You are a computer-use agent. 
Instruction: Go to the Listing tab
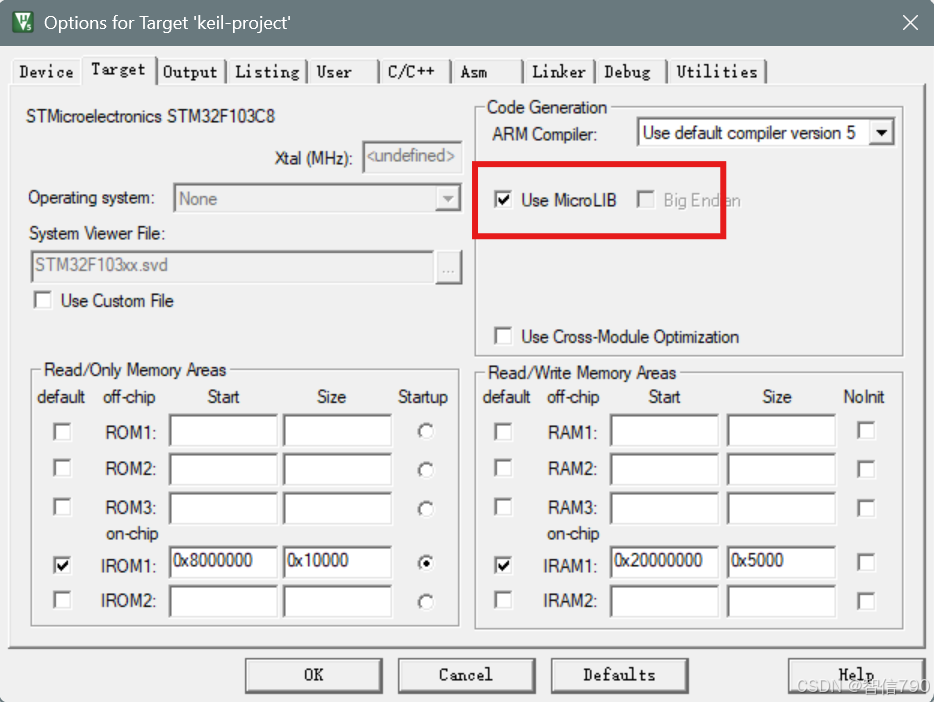point(267,72)
